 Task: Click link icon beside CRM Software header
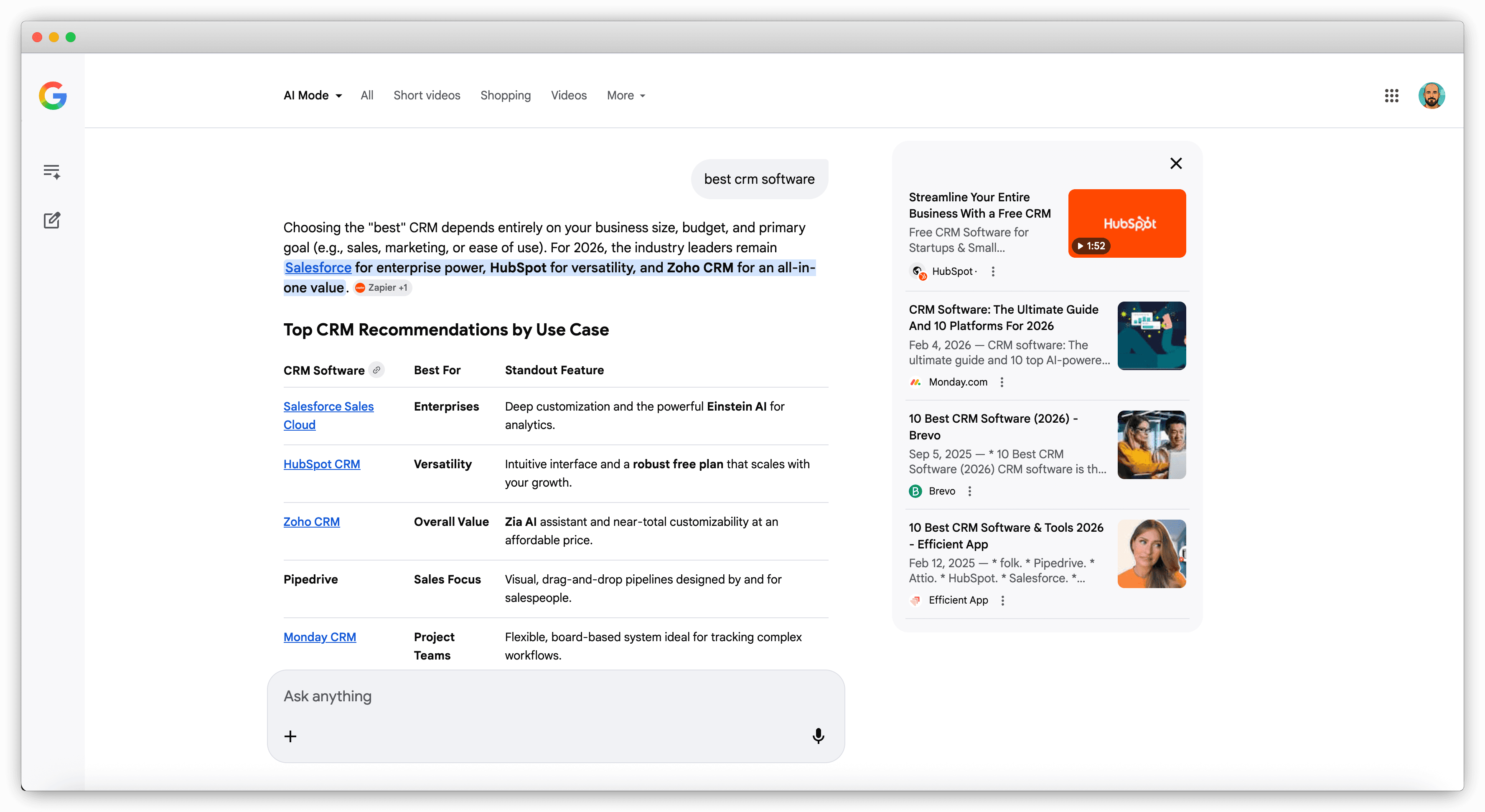coord(376,370)
